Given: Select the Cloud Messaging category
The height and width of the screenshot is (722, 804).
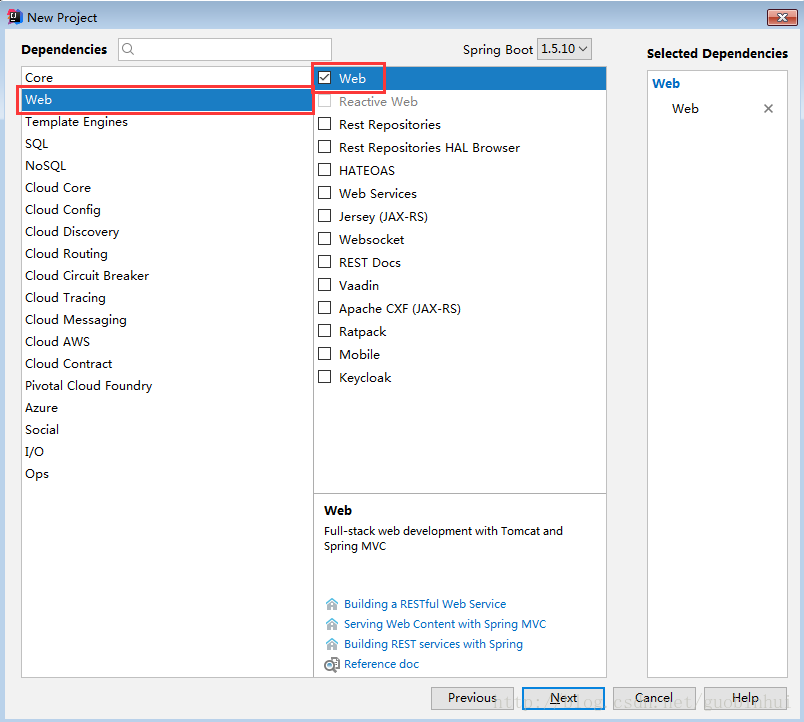Looking at the screenshot, I should tap(167, 320).
